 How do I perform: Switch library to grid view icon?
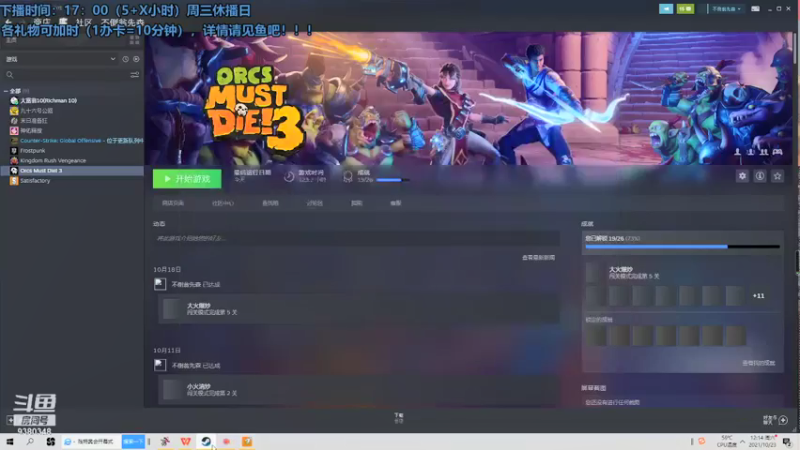(135, 40)
